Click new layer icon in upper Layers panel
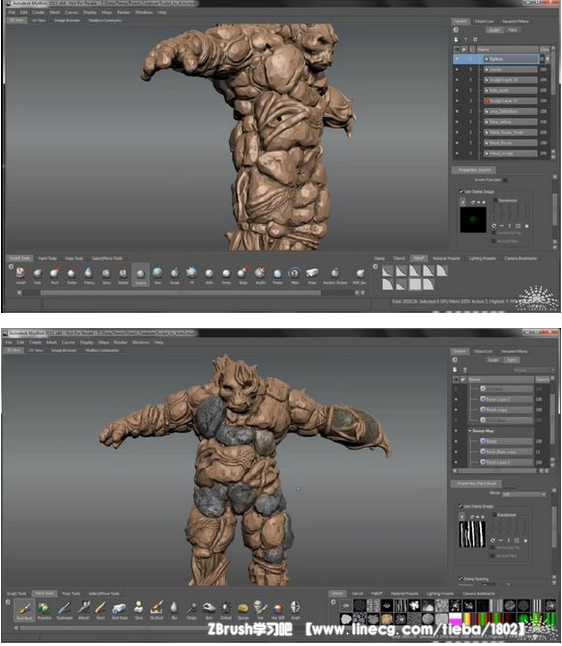The height and width of the screenshot is (646, 562). point(456,40)
